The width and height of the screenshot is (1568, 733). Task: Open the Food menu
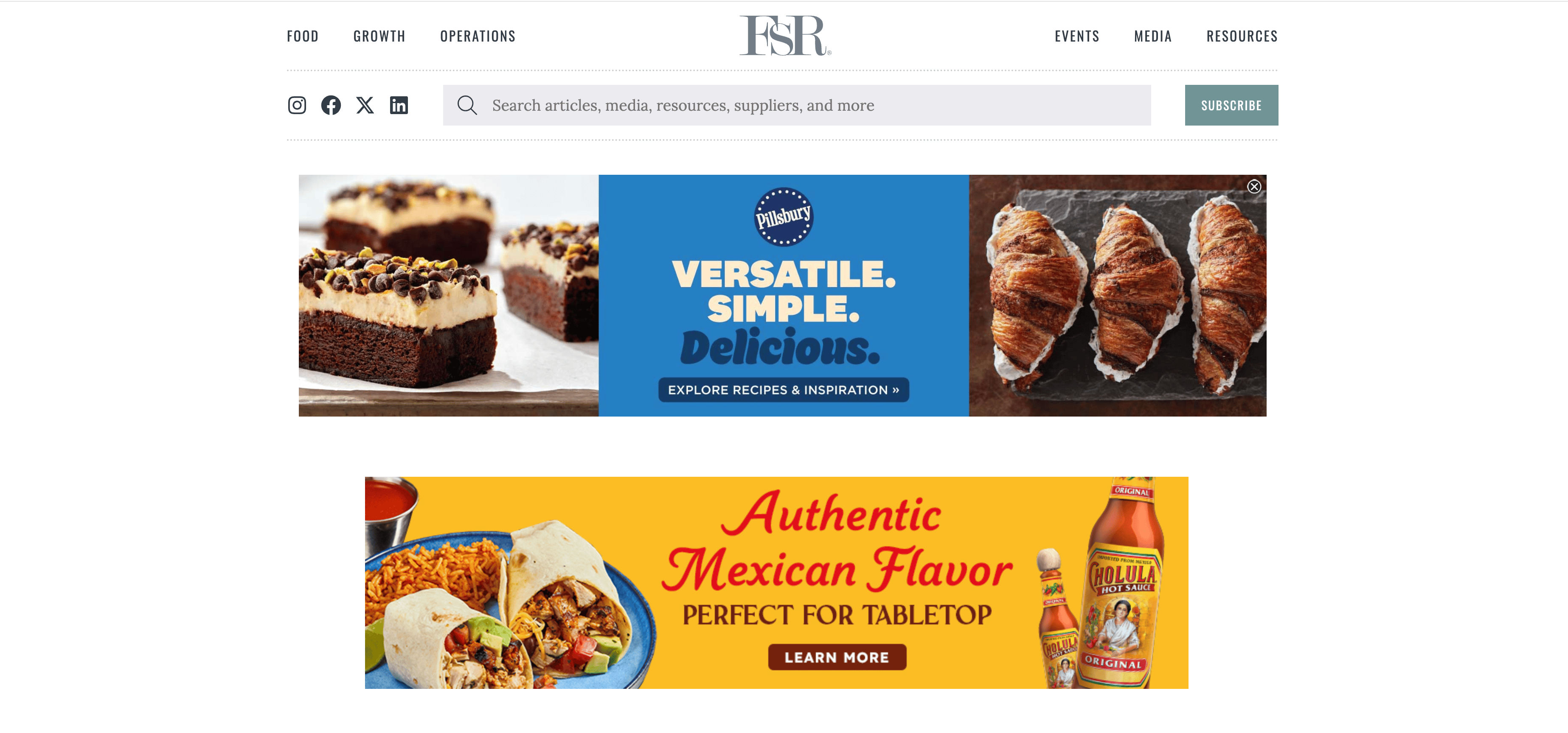tap(303, 36)
